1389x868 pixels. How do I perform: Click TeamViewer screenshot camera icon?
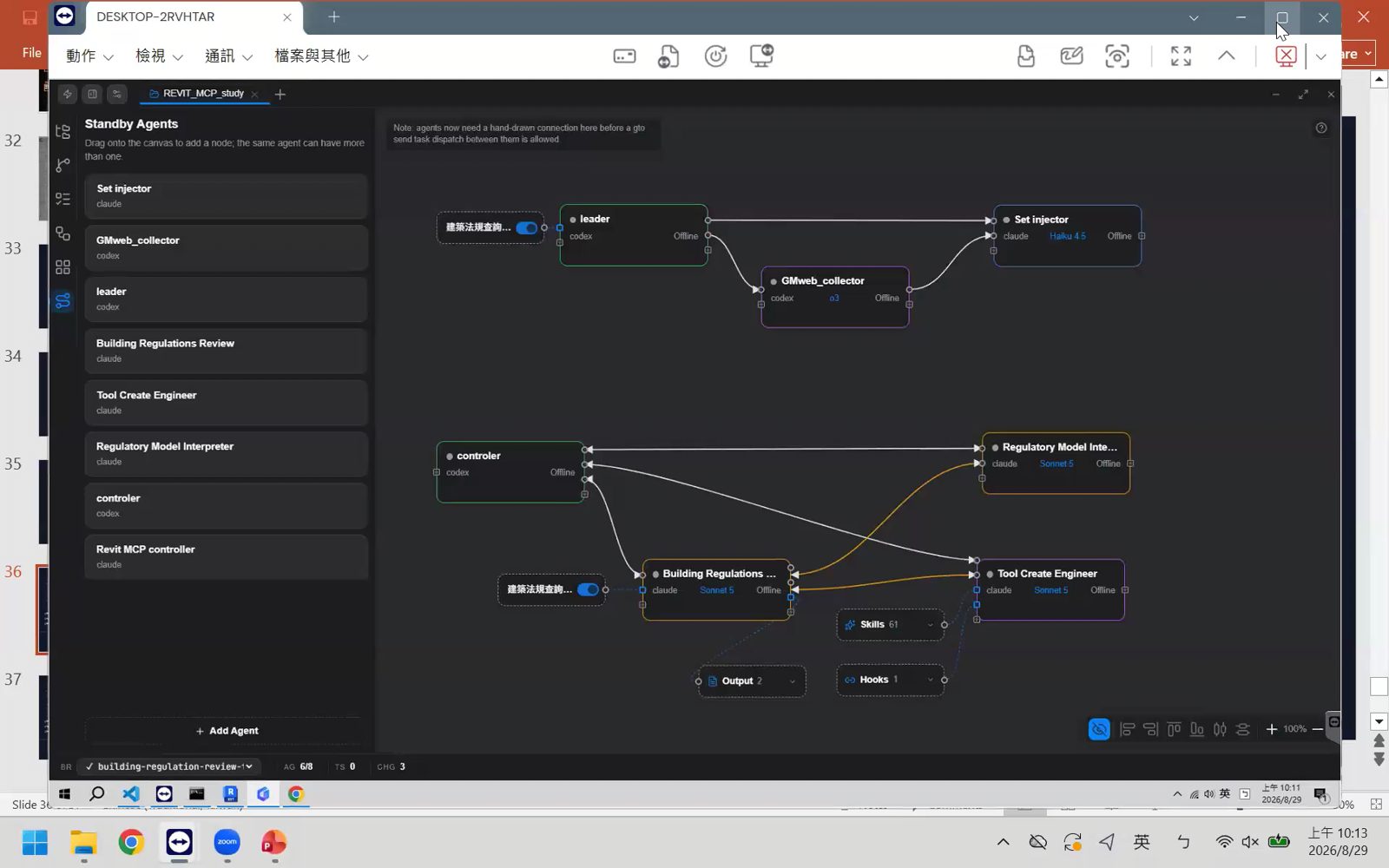tap(1117, 56)
